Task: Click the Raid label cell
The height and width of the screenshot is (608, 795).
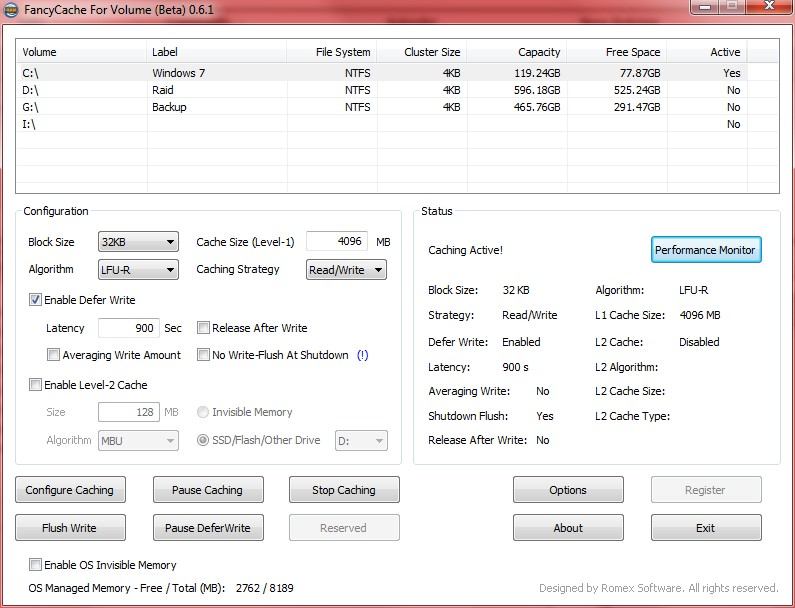Action: point(163,90)
